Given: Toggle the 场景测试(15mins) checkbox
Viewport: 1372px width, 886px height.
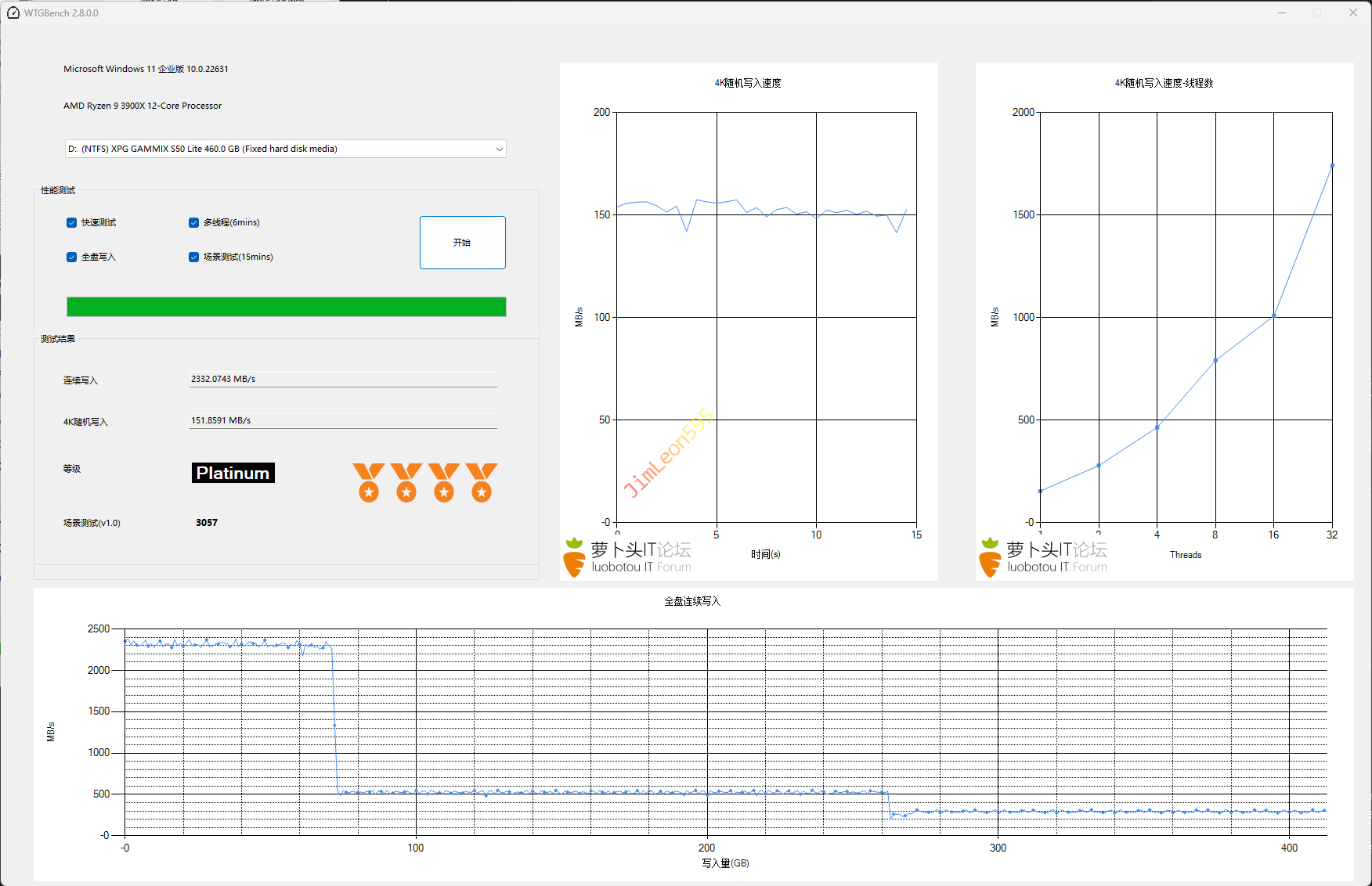Looking at the screenshot, I should [x=194, y=258].
